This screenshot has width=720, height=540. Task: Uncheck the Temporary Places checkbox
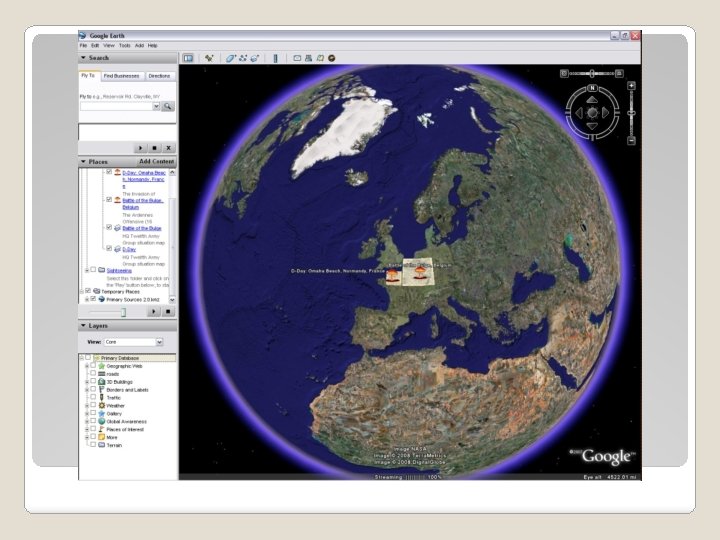coord(88,291)
